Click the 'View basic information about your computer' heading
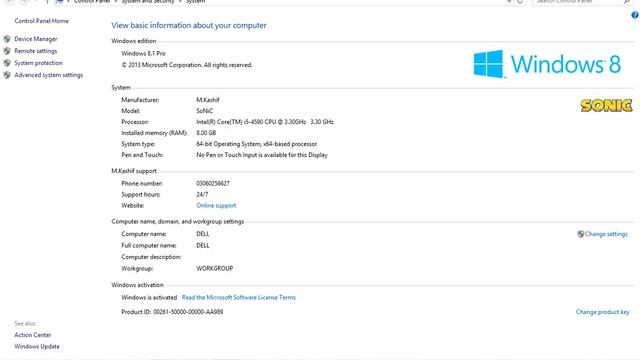This screenshot has width=640, height=360. tap(189, 25)
